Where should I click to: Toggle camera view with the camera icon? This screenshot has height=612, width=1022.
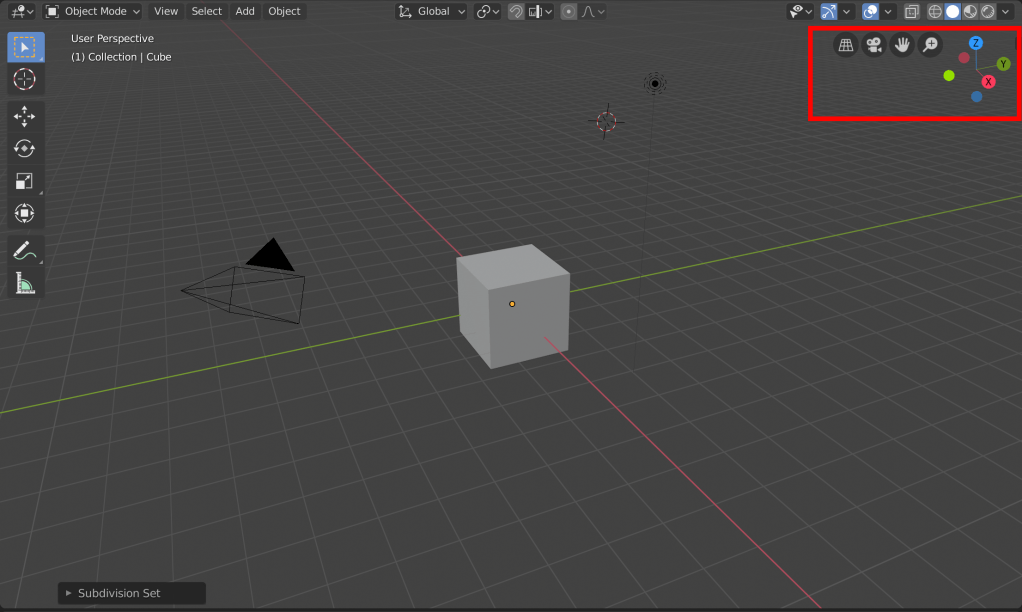pyautogui.click(x=874, y=45)
